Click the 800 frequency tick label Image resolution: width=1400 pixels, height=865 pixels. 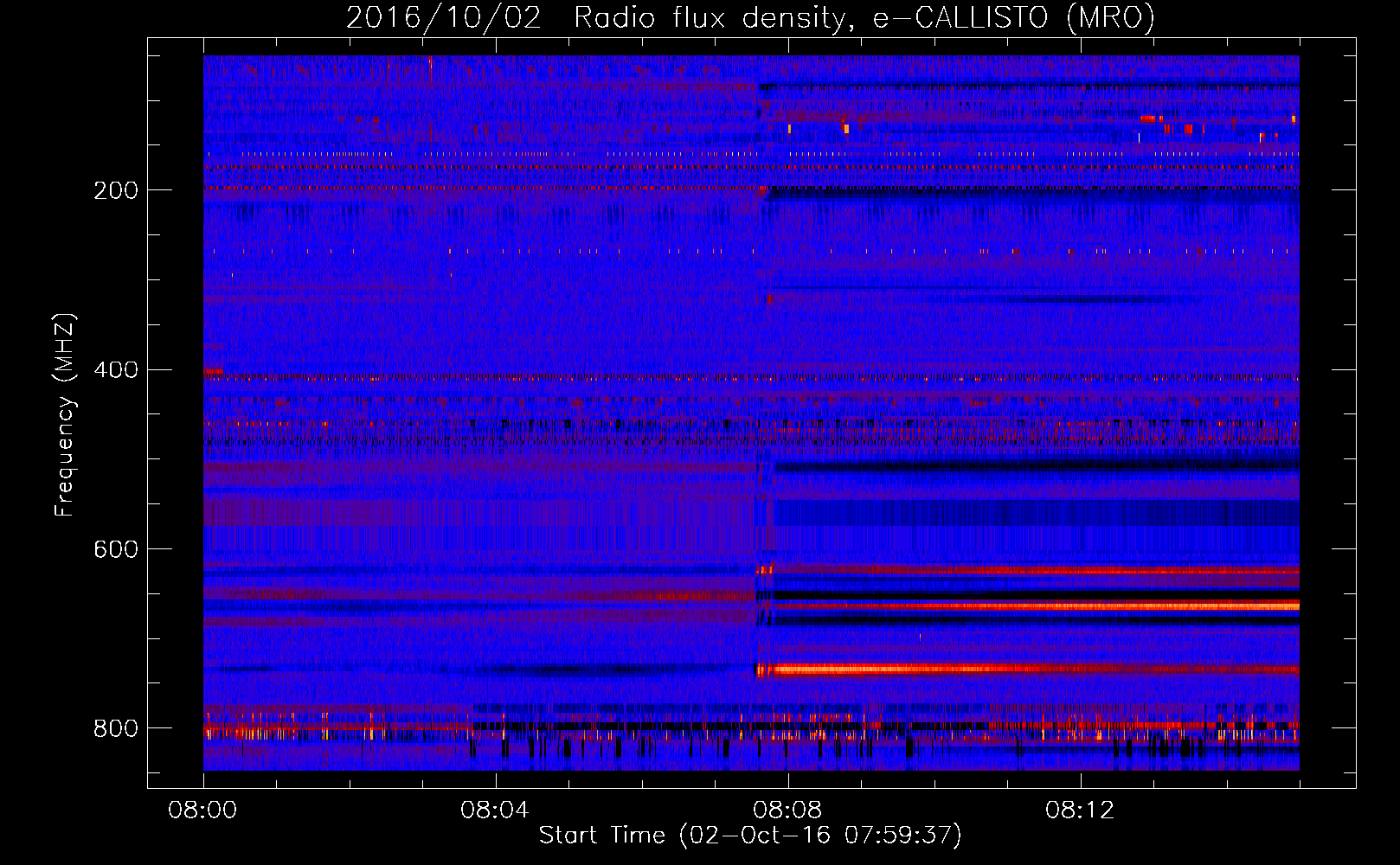point(116,728)
